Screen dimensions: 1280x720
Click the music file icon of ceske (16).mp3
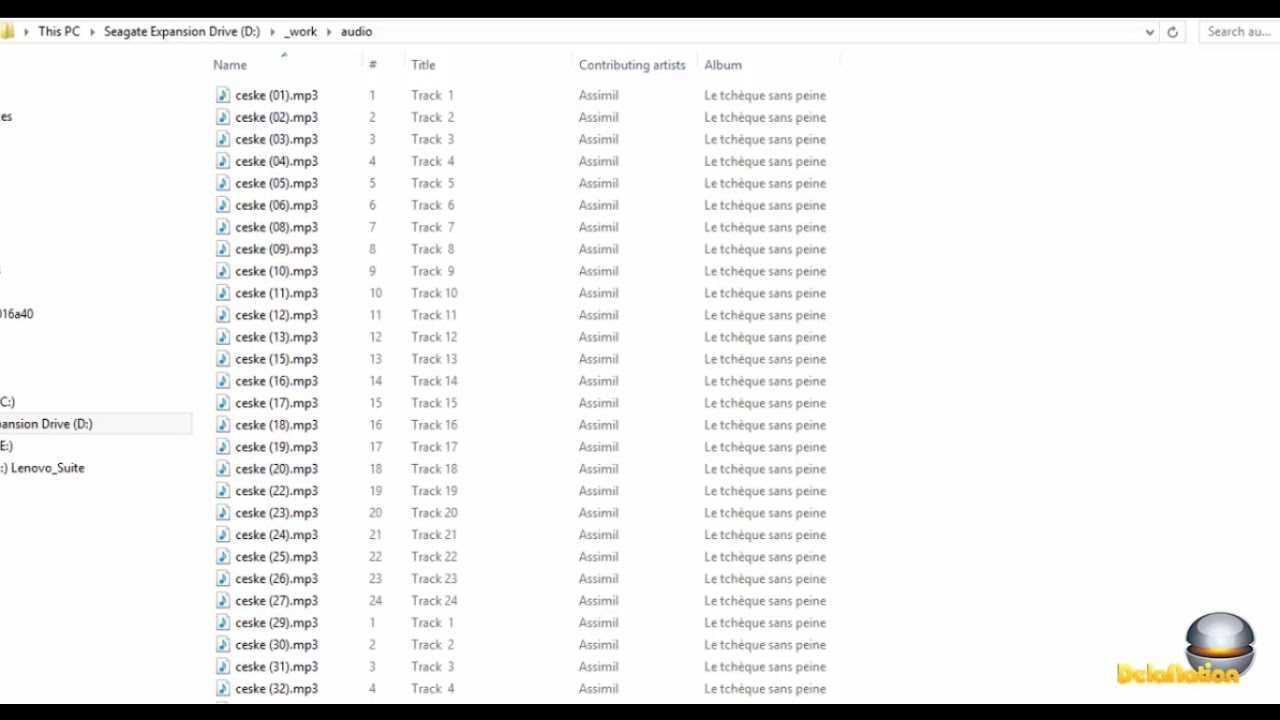(223, 381)
